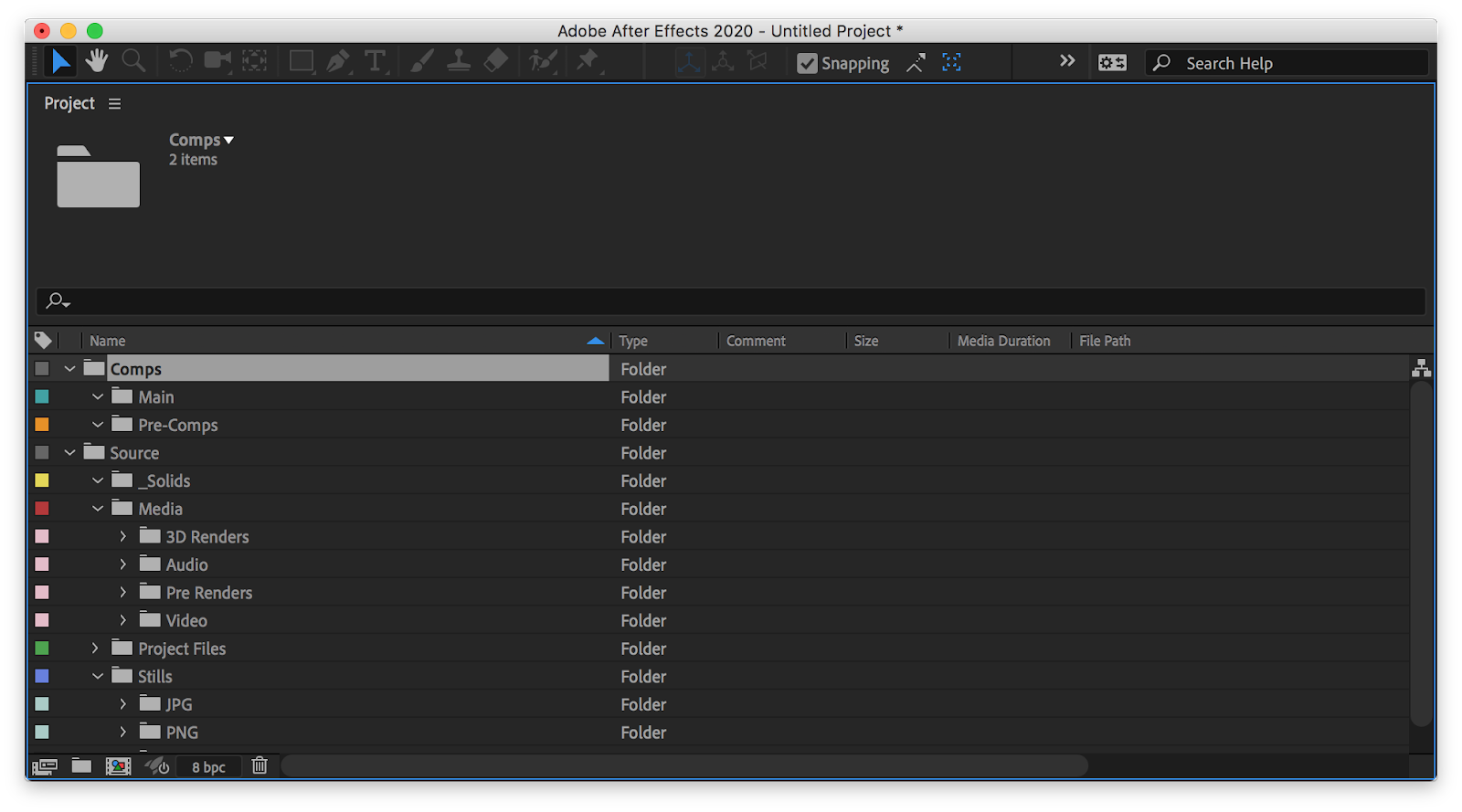Click the project search field
The width and height of the screenshot is (1462, 812).
coord(731,301)
